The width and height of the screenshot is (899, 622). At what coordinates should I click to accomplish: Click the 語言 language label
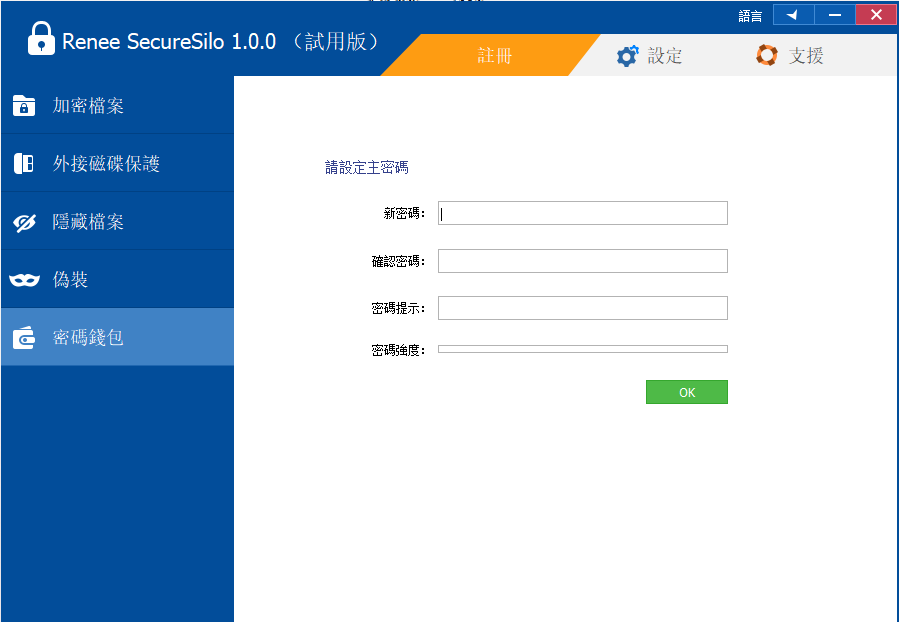(x=750, y=16)
